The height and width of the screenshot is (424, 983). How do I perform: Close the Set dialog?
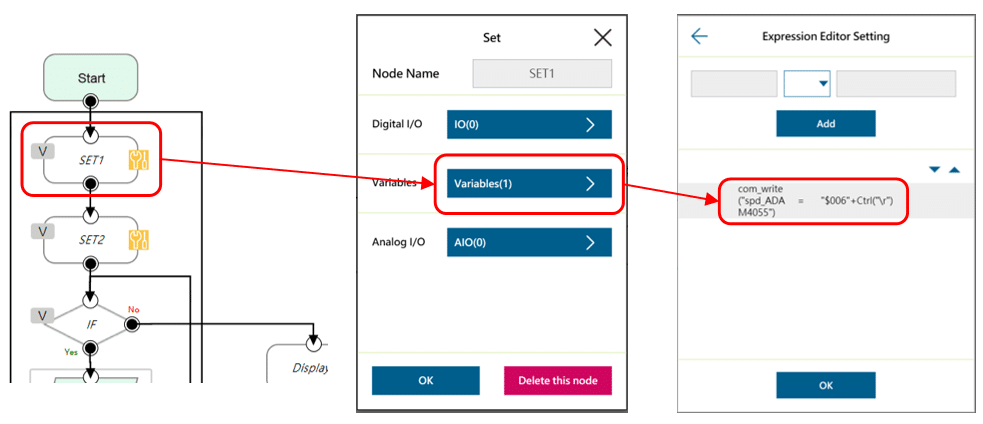pos(602,38)
